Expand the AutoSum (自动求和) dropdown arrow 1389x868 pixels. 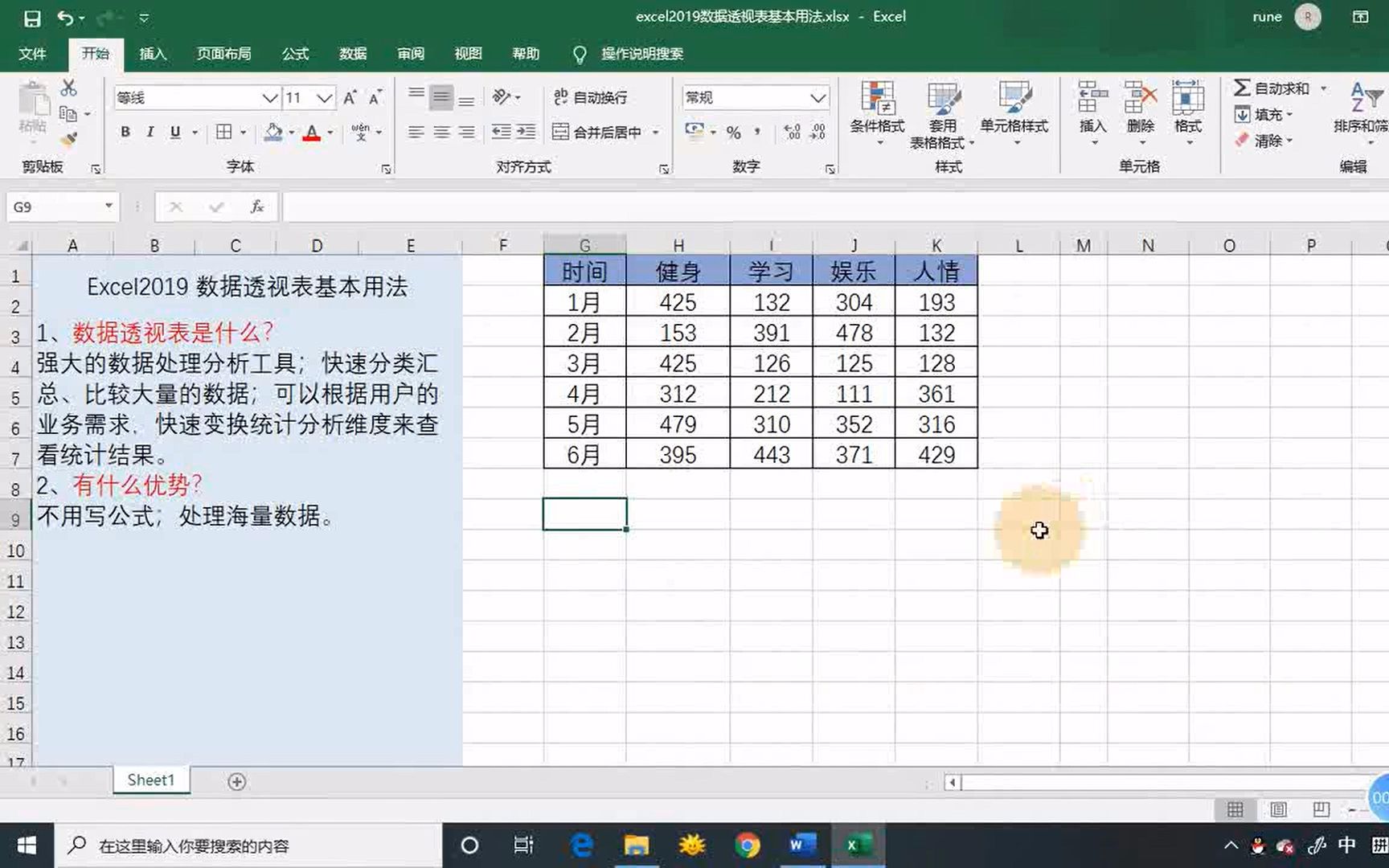tap(1323, 88)
